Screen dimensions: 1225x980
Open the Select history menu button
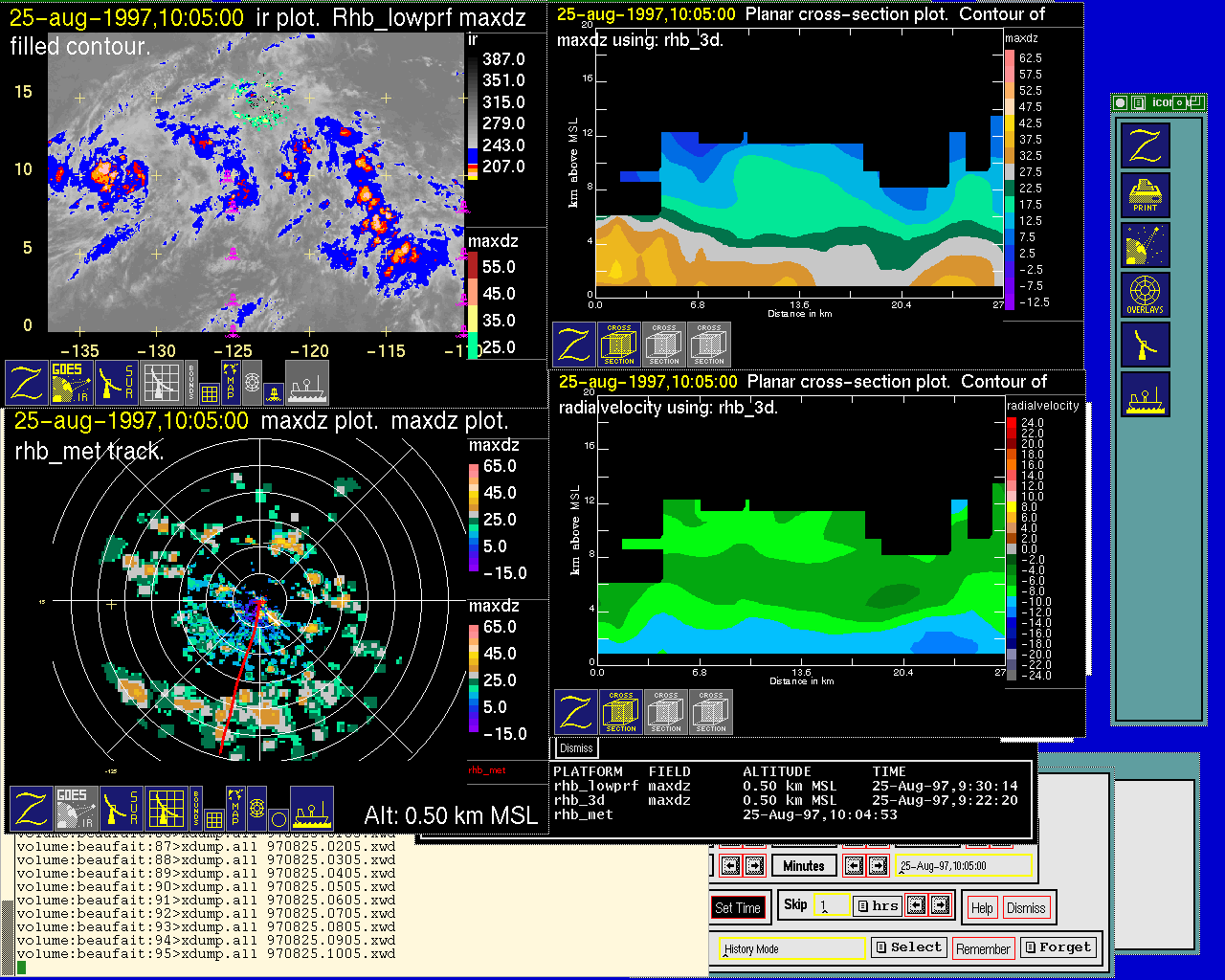click(x=909, y=947)
